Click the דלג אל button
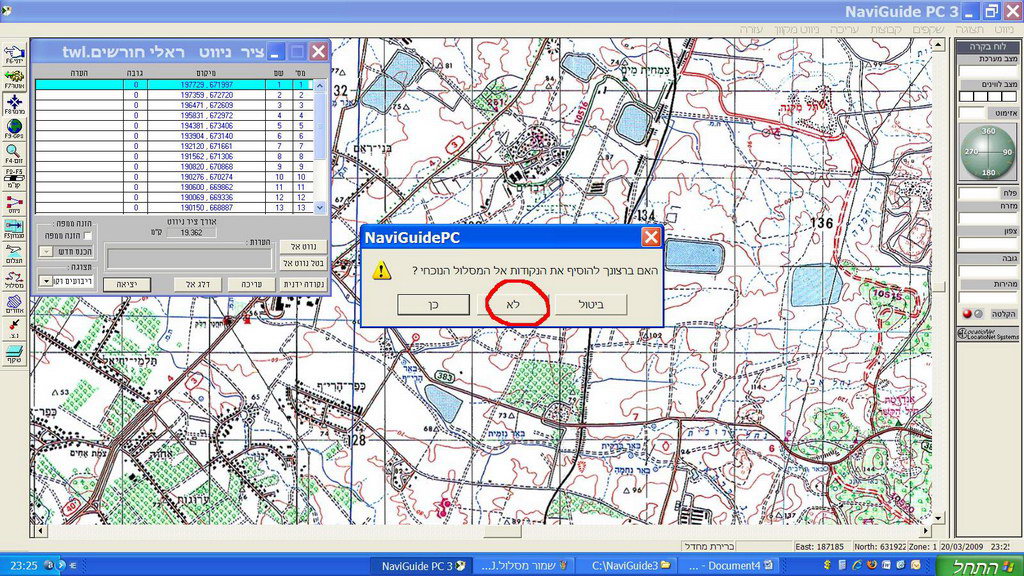1024x576 pixels. [197, 284]
